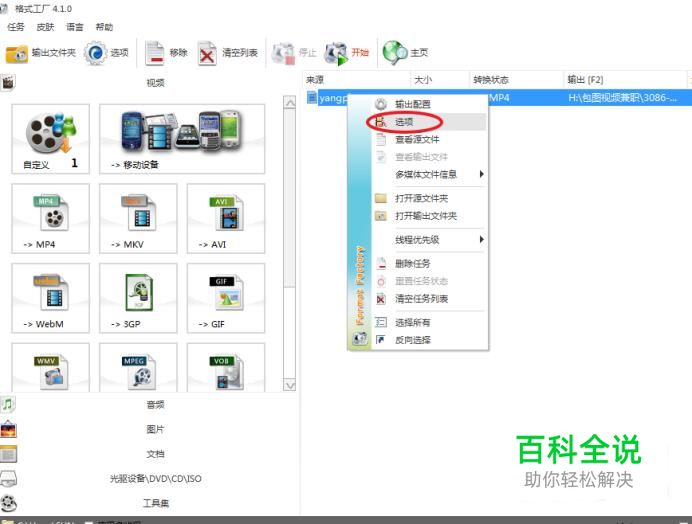Screen dimensions: 692x524
Task: Select 反向选择 in the context menu
Action: coord(429,340)
